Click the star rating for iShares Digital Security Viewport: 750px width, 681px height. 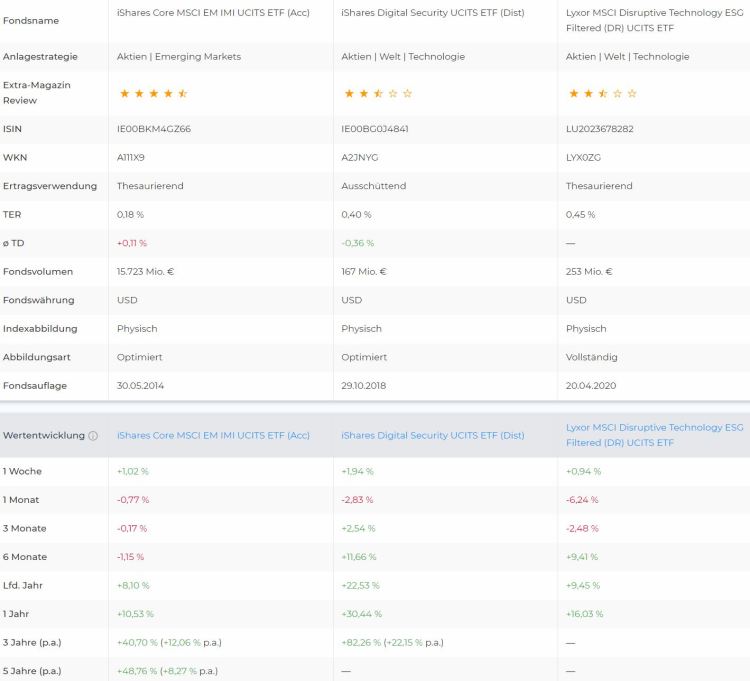click(x=377, y=94)
